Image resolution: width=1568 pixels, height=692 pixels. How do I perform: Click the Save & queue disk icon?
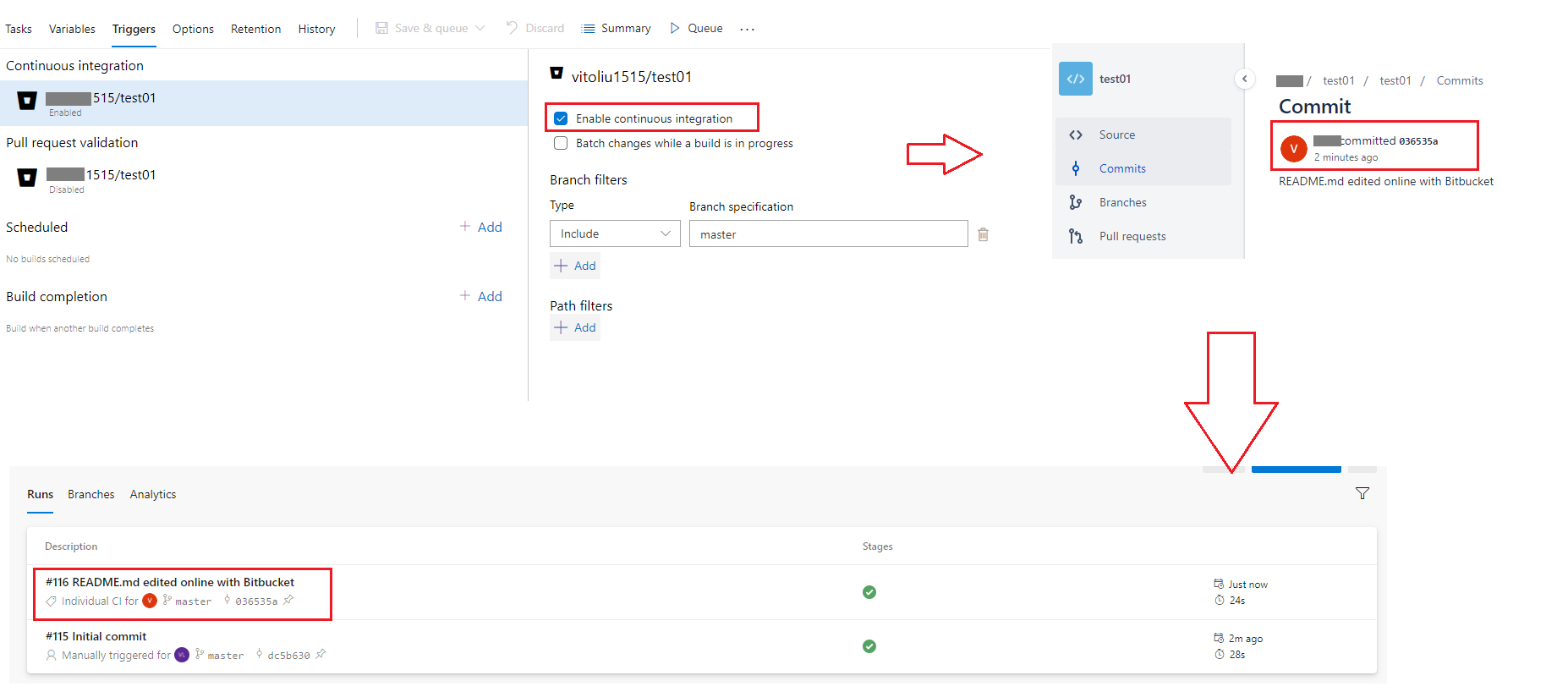381,28
